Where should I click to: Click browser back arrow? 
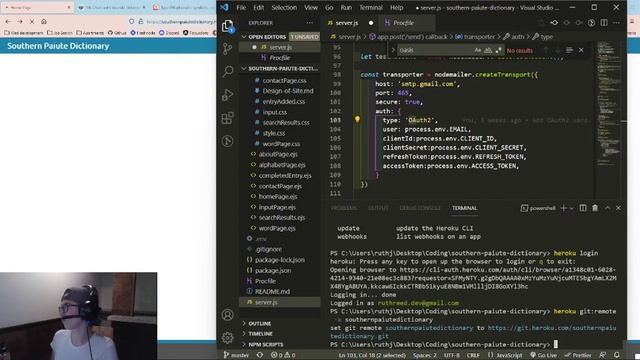[9, 21]
